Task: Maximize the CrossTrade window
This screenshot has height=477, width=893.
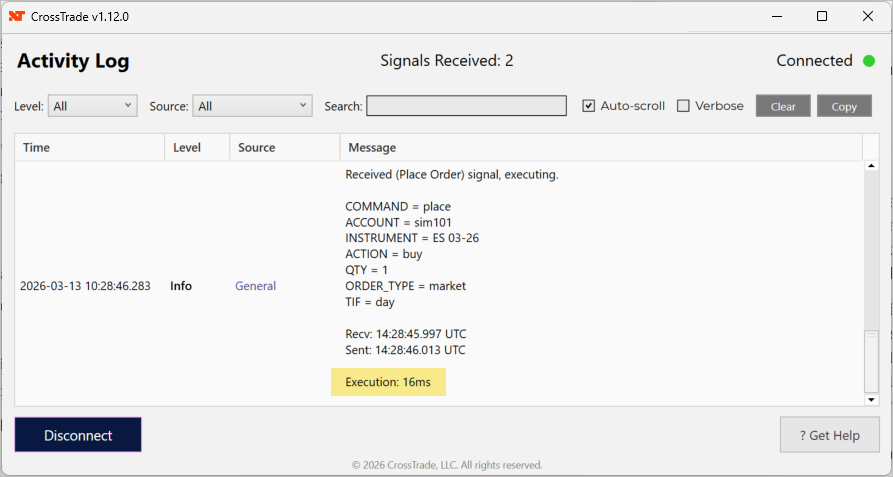Action: [822, 16]
